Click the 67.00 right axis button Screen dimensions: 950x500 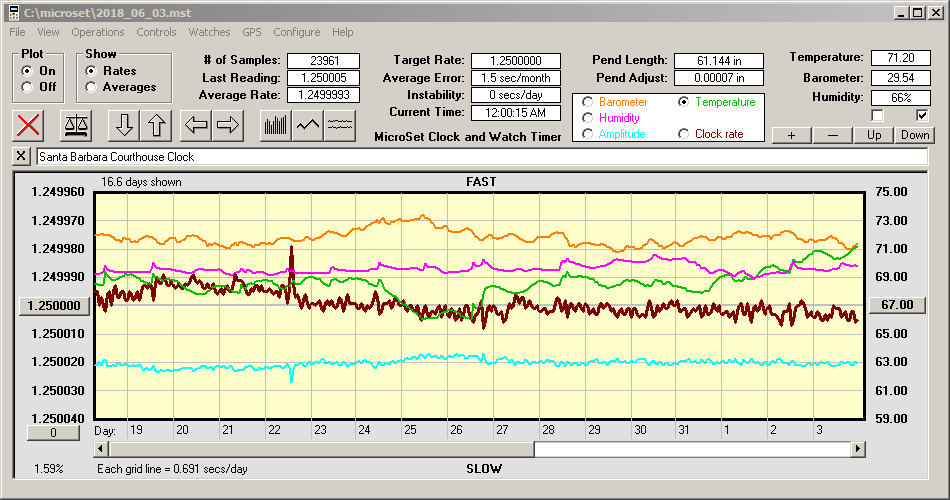pos(898,305)
